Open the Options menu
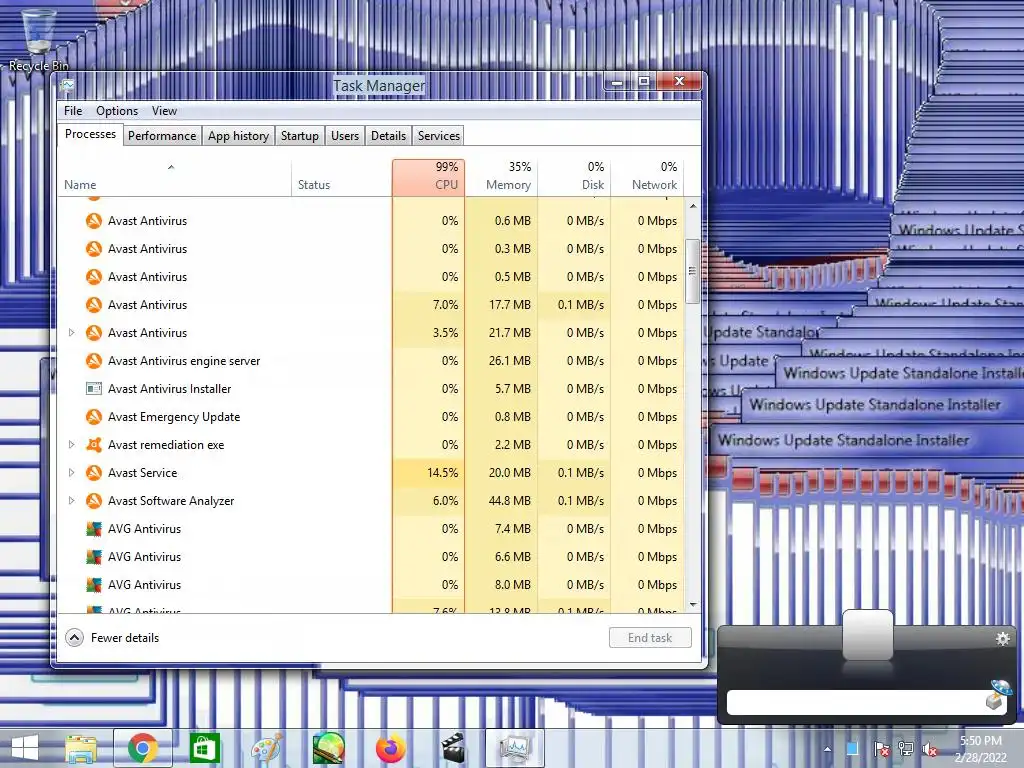The image size is (1024, 768). (117, 111)
